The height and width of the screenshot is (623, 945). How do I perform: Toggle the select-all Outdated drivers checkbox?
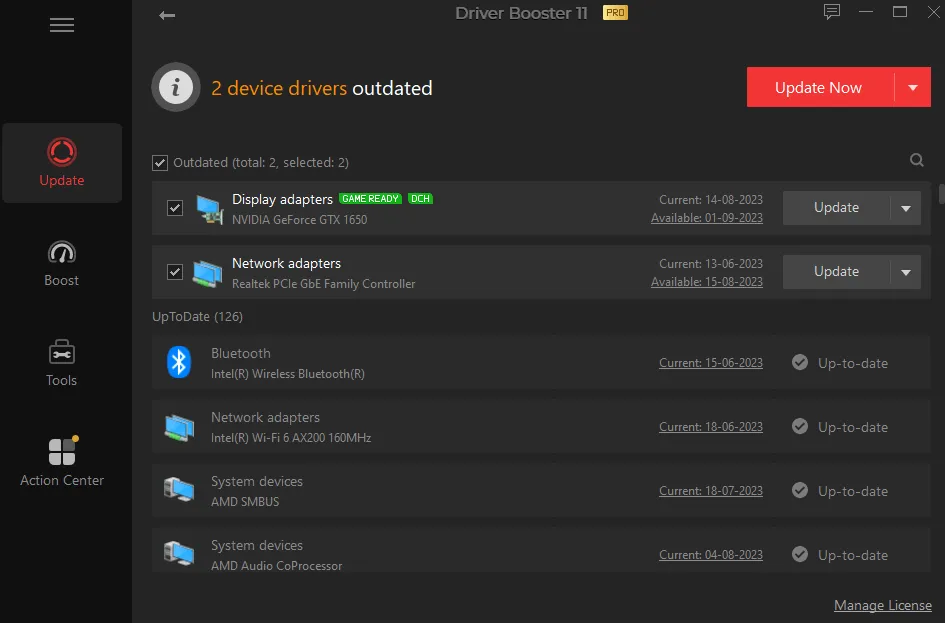click(x=161, y=161)
